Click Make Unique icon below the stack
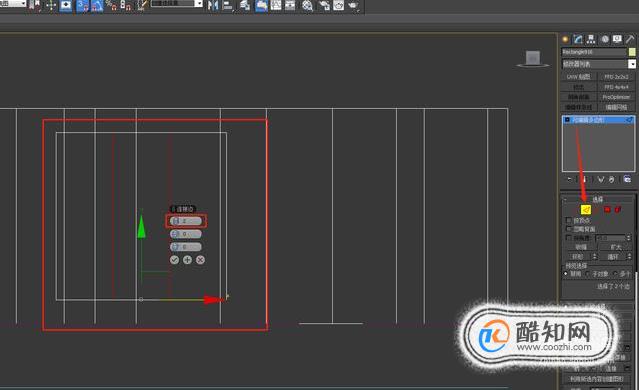 600,179
